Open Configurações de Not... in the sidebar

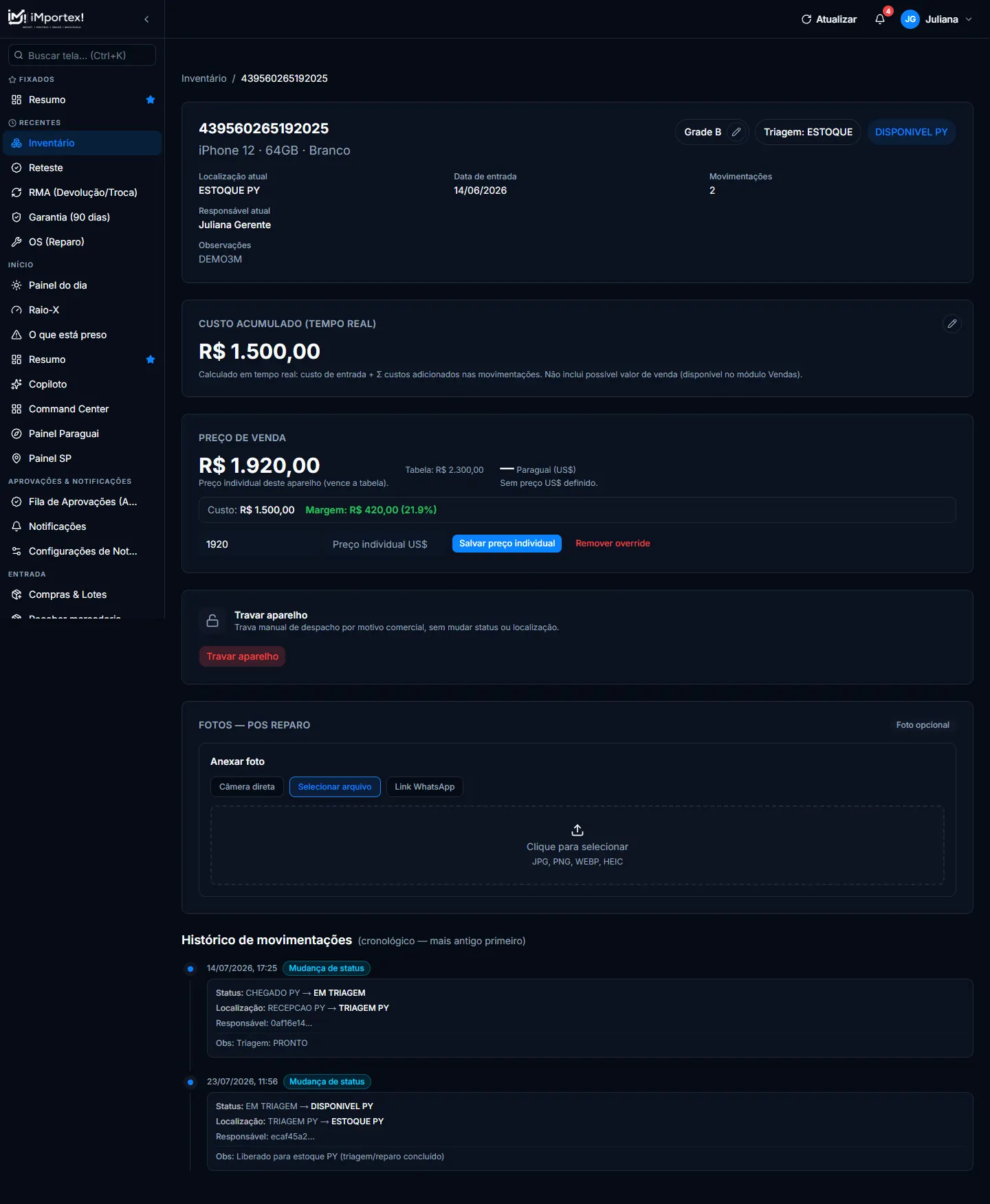pos(82,551)
